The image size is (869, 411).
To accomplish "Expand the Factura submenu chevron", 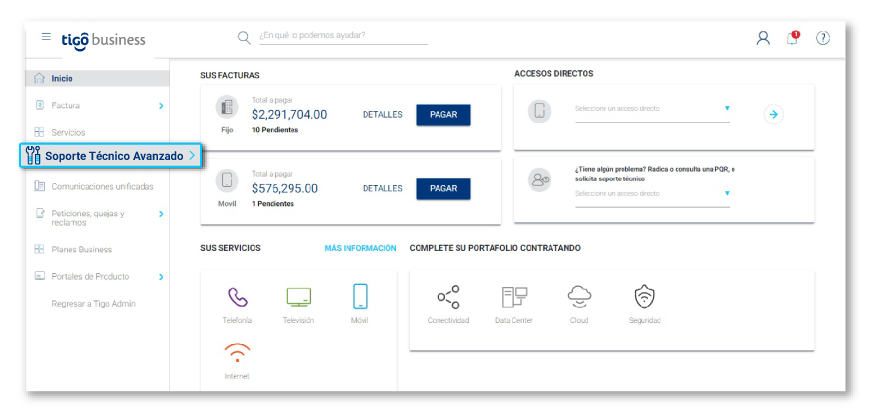I will [161, 105].
